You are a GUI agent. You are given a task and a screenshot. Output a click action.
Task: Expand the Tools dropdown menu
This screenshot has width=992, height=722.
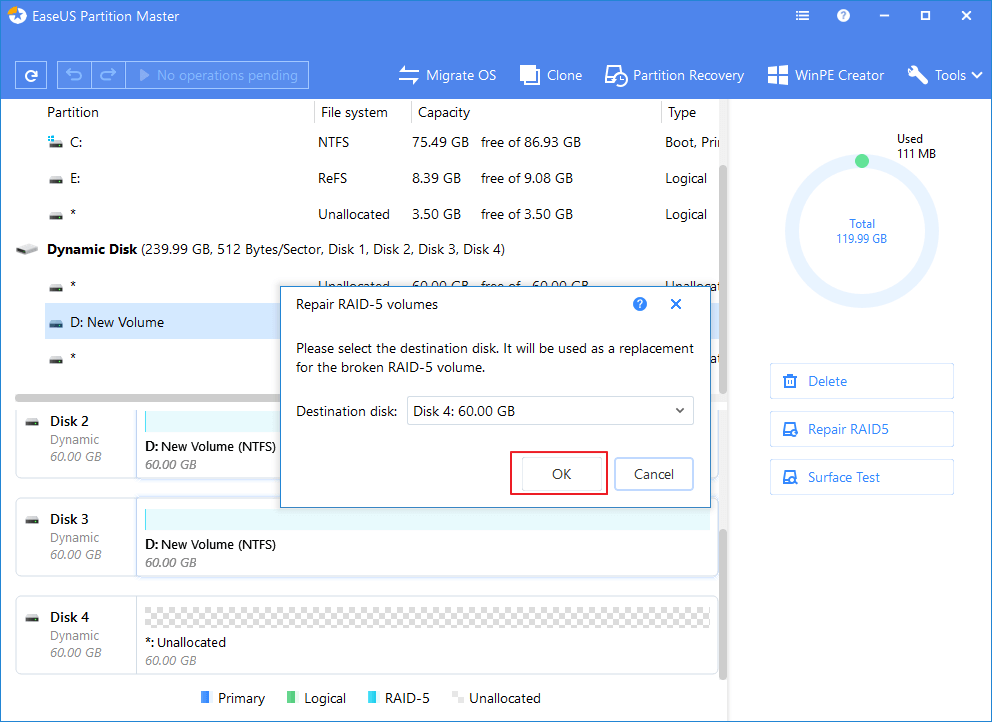point(944,75)
